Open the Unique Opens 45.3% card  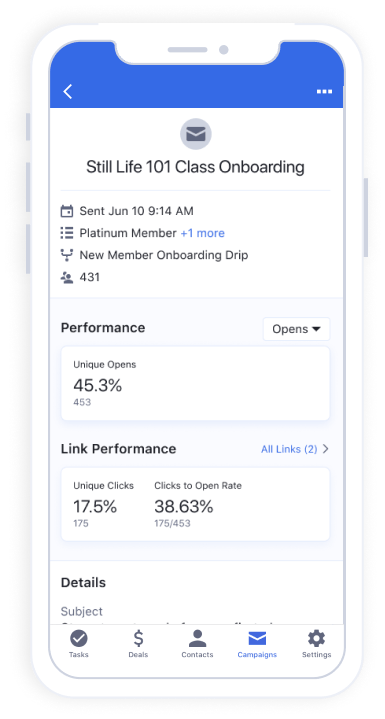coord(195,384)
